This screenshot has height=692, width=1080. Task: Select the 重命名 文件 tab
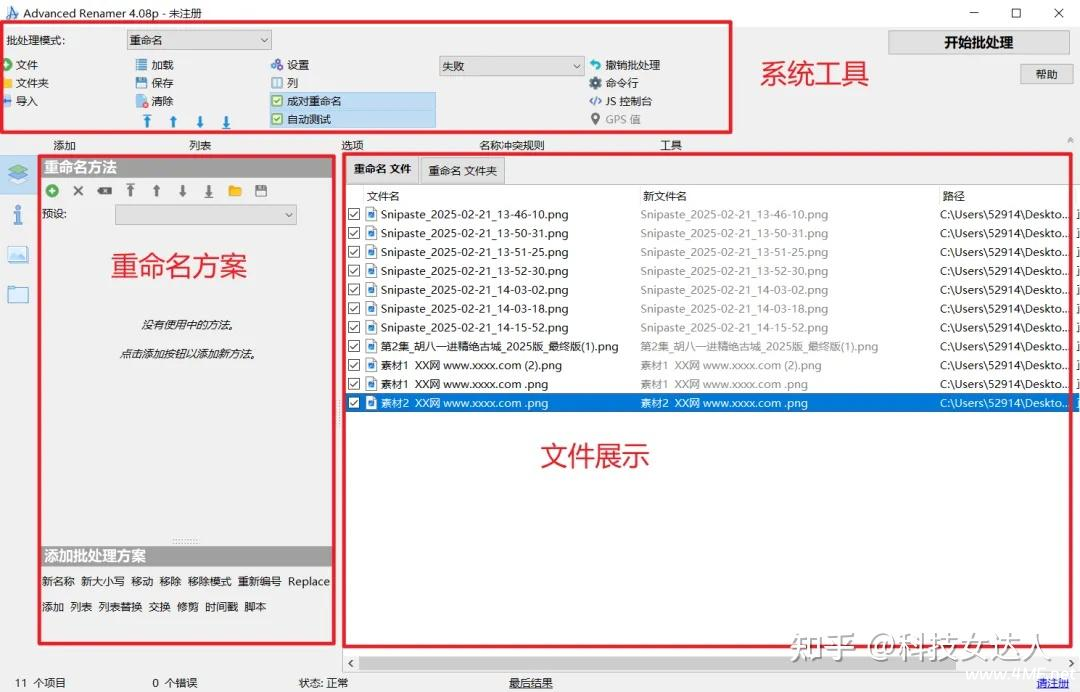(382, 170)
